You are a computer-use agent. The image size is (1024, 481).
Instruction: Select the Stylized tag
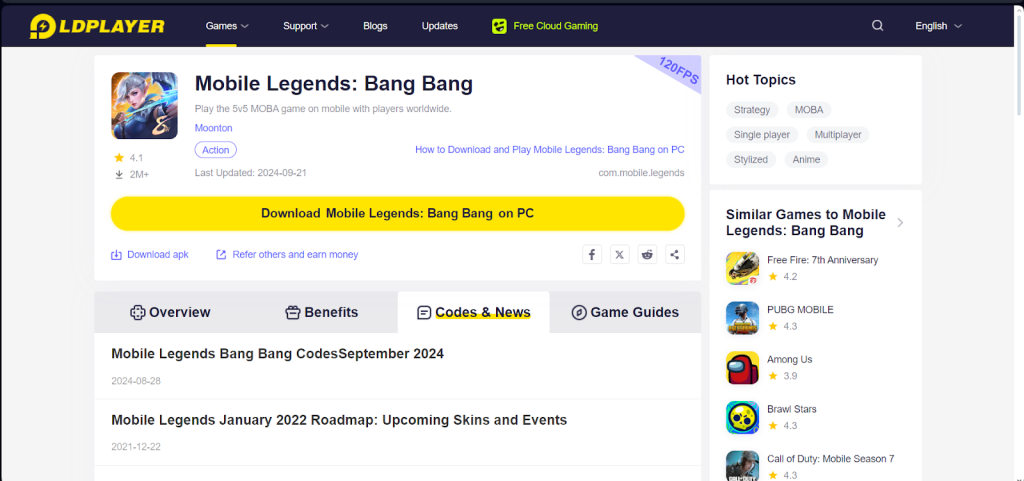coord(751,159)
